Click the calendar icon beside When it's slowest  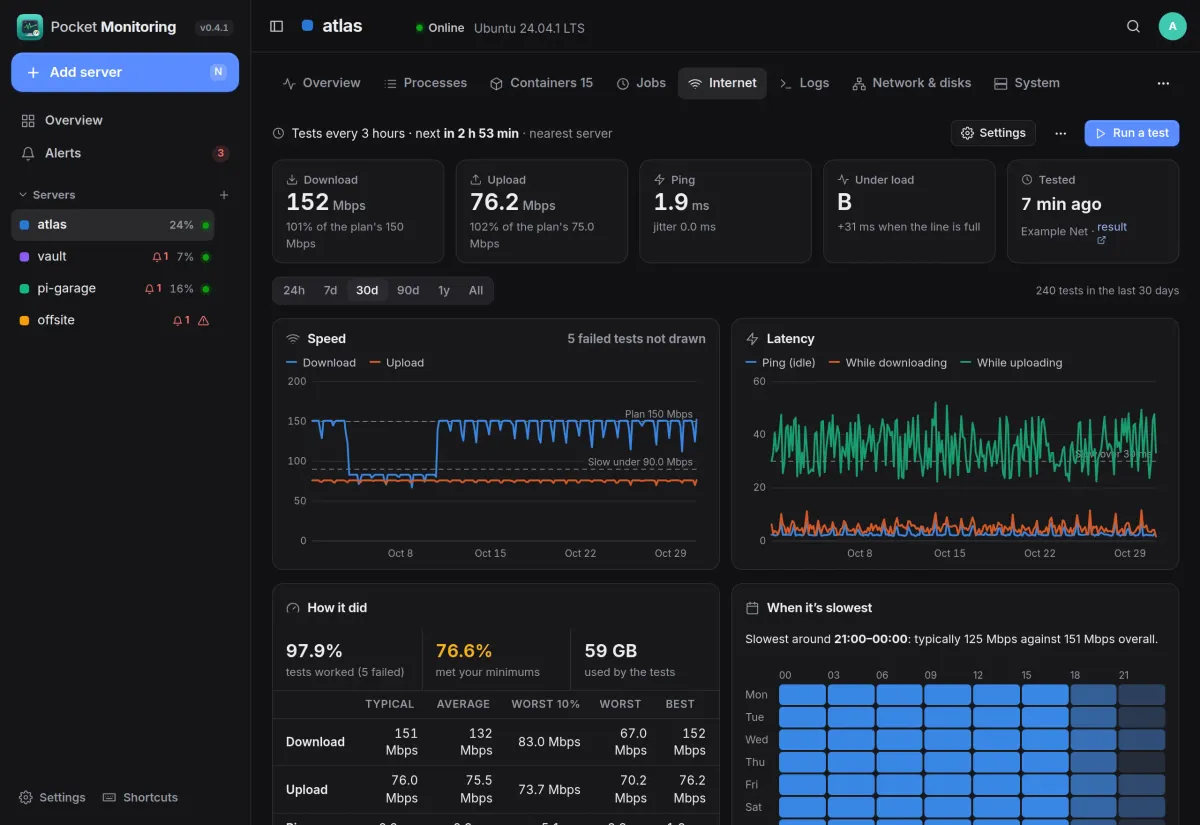(753, 608)
